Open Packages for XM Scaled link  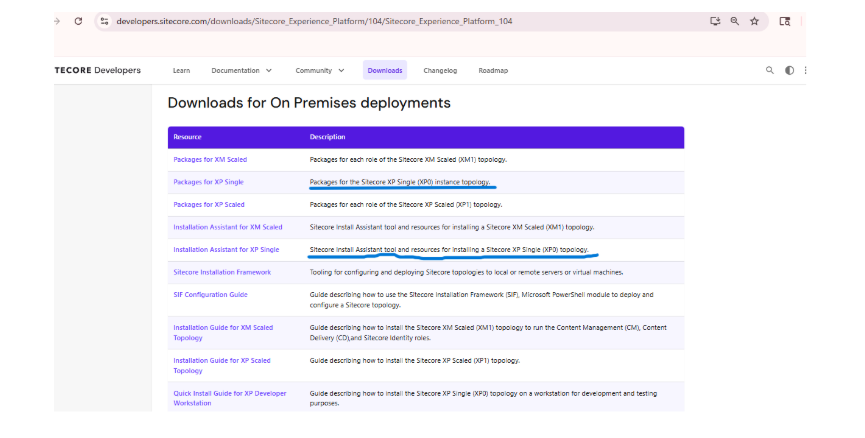tap(210, 159)
